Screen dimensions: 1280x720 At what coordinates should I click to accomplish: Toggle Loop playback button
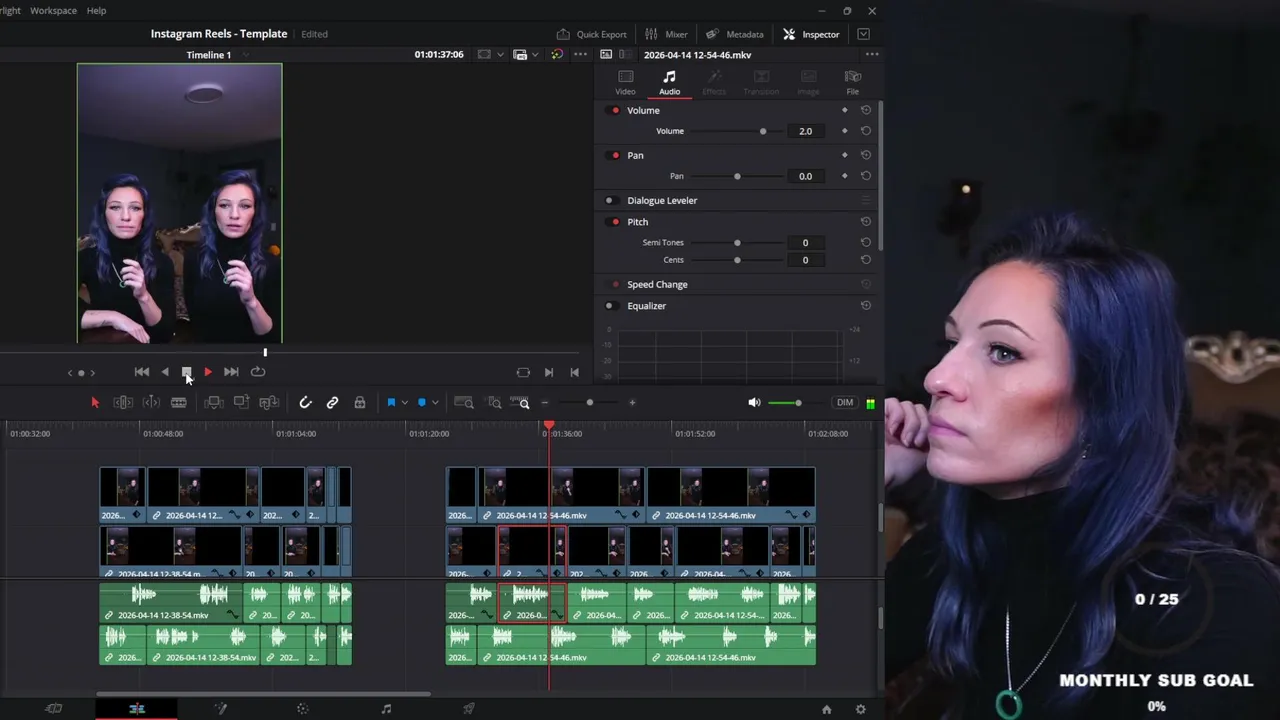point(258,372)
